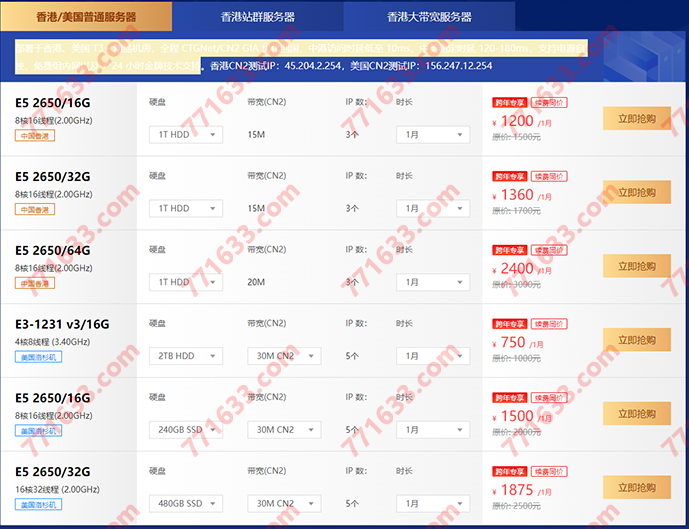Click the 原价: 3000元 strikethrough price
The image size is (689, 529).
[516, 285]
